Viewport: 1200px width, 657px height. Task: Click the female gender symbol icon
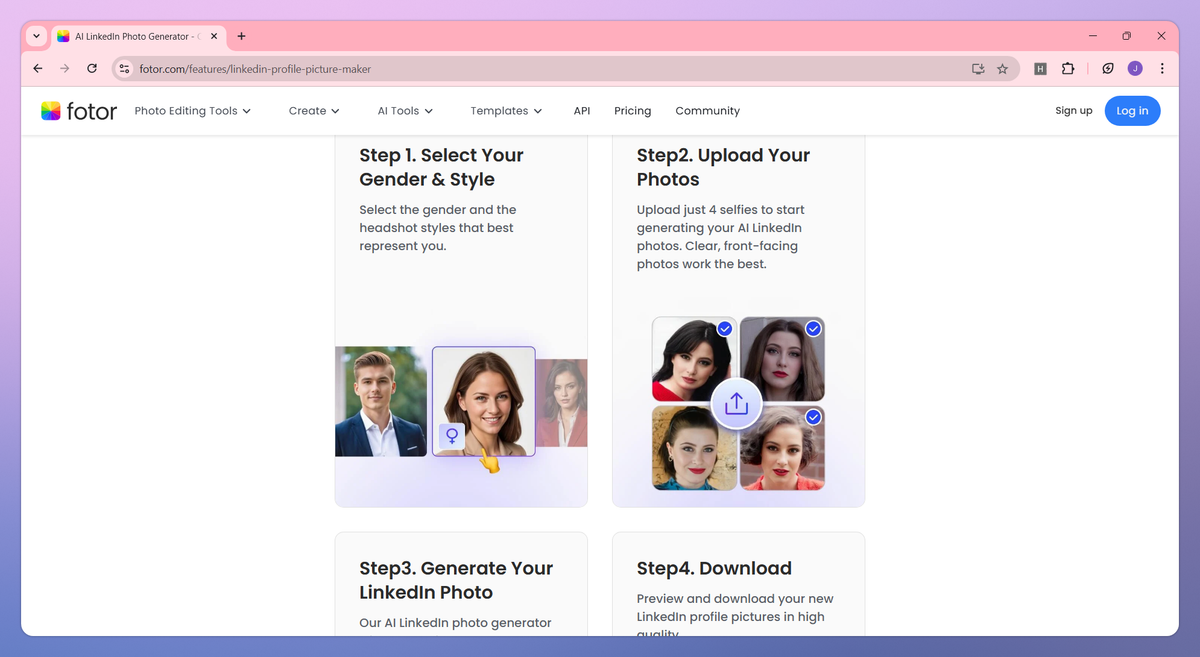pyautogui.click(x=452, y=436)
